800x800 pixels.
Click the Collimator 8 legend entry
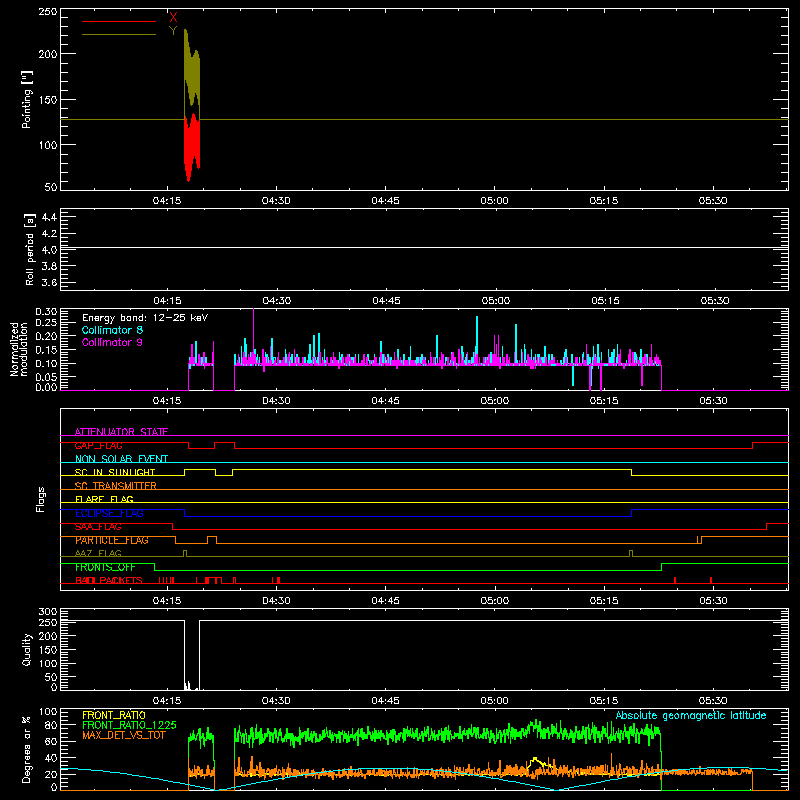pos(112,330)
